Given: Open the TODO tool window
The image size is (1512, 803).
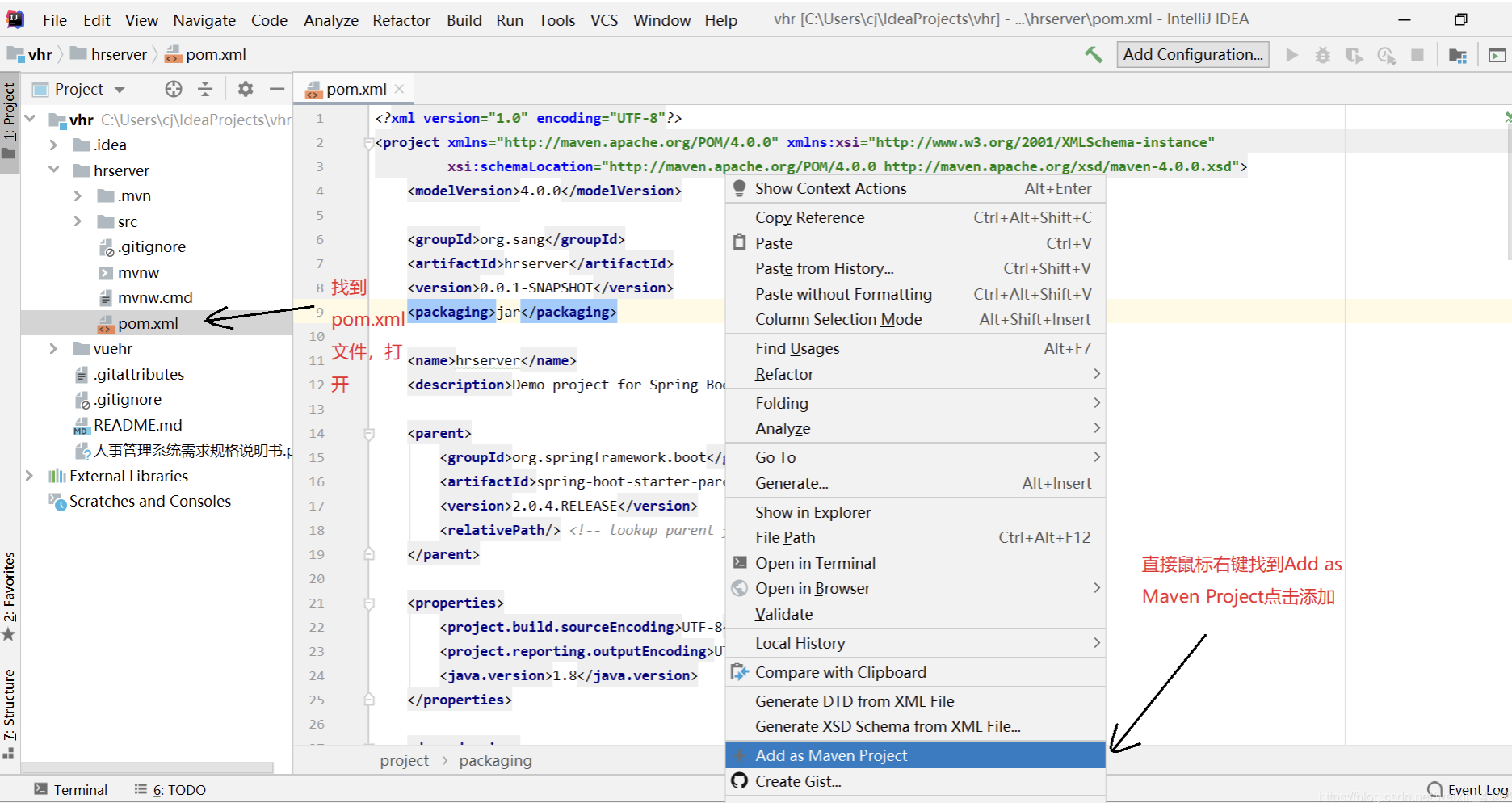Looking at the screenshot, I should click(x=177, y=789).
